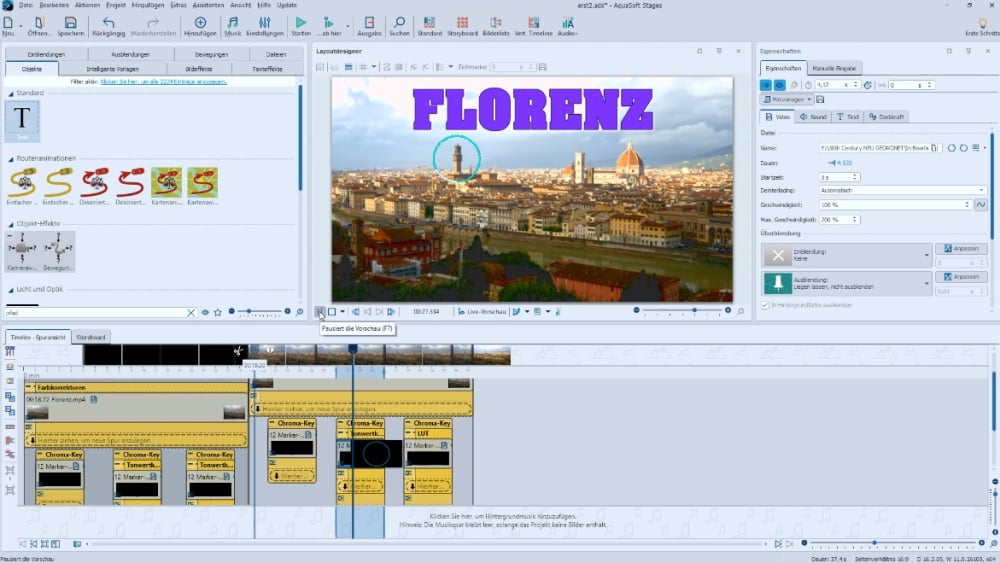Click the Rückgängig undo icon
The width and height of the screenshot is (1000, 563).
click(x=107, y=25)
